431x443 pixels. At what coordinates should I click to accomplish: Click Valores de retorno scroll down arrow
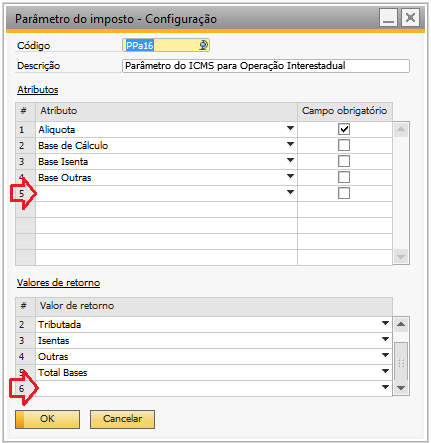click(x=401, y=388)
